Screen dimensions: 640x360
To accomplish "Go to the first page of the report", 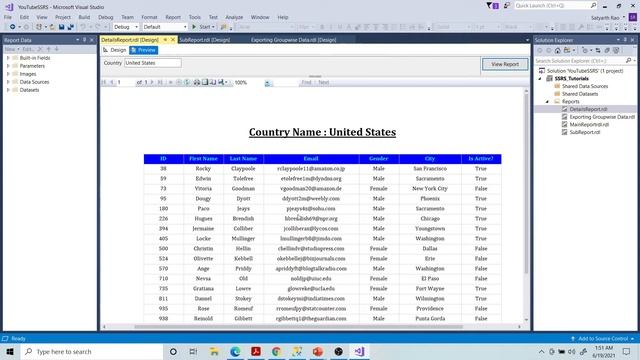I will click(x=104, y=82).
